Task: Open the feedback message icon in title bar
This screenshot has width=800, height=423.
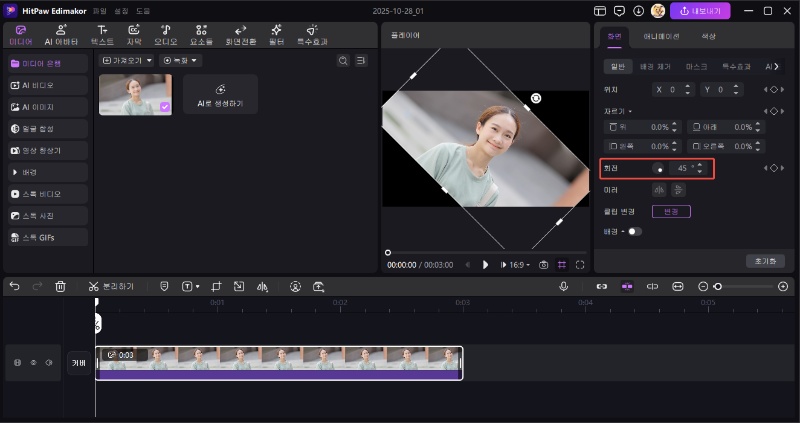Action: pyautogui.click(x=619, y=11)
